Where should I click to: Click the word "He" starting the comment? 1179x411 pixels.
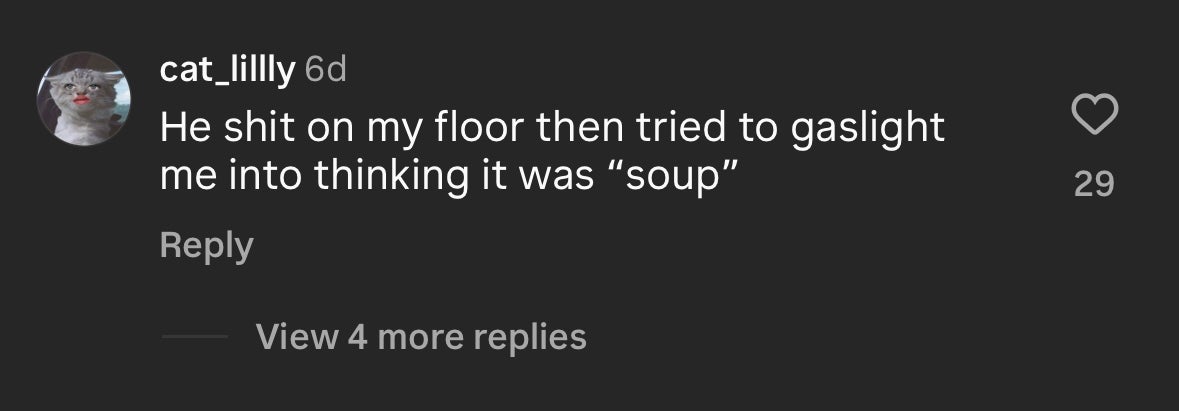pos(182,128)
